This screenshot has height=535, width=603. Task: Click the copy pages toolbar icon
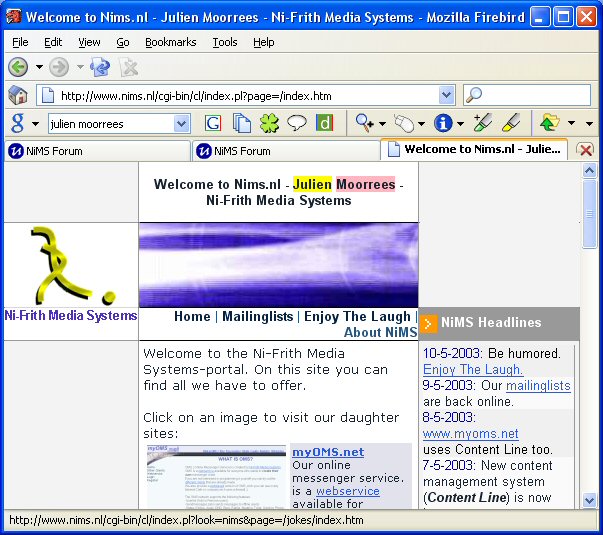click(242, 123)
